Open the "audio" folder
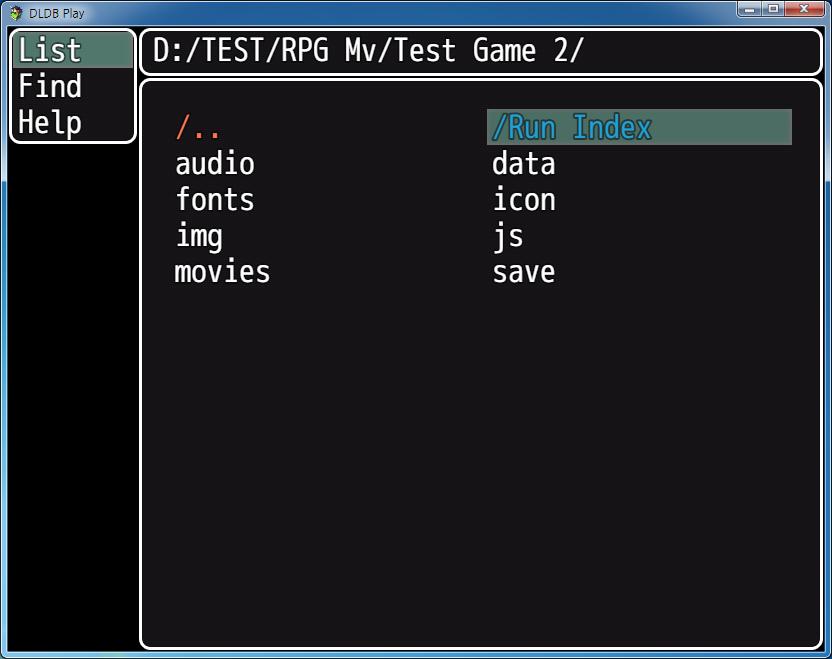Image resolution: width=832 pixels, height=659 pixels. (213, 163)
